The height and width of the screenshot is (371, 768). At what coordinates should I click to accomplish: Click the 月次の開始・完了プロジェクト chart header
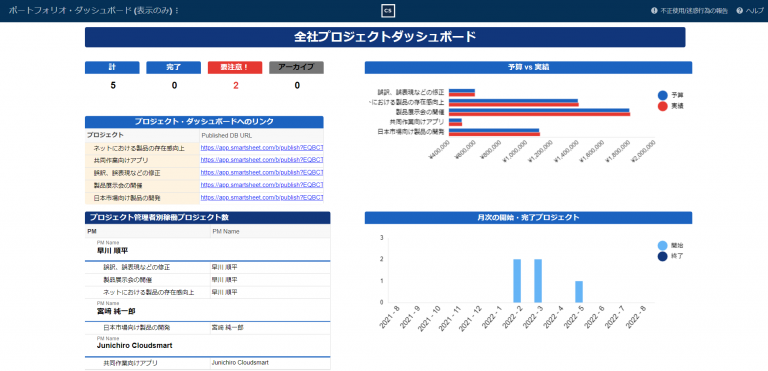click(528, 218)
